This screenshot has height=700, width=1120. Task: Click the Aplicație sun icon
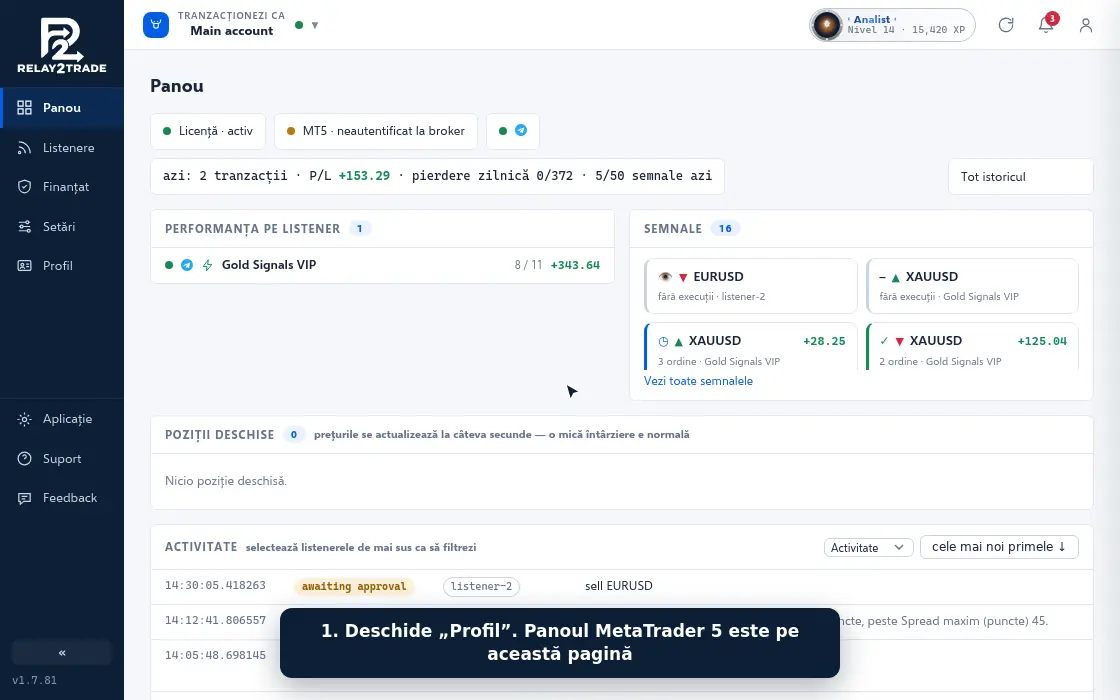point(24,419)
